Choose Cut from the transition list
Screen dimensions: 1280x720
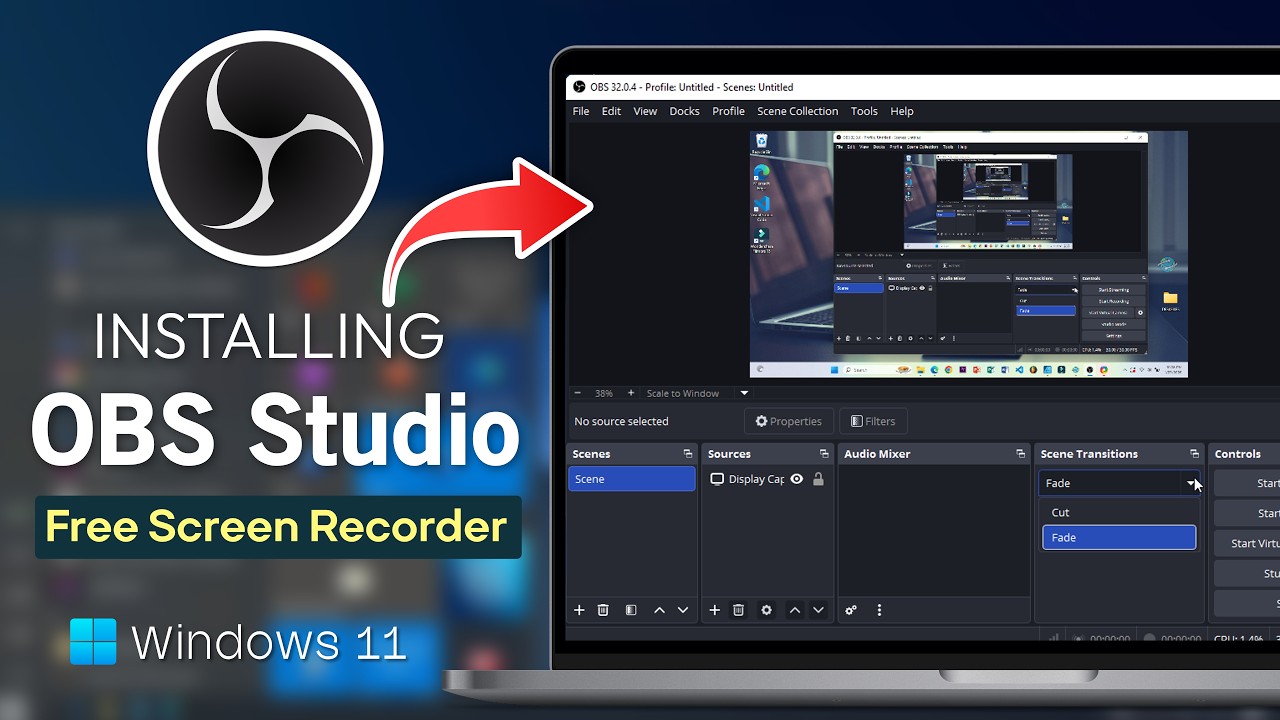(x=1119, y=512)
